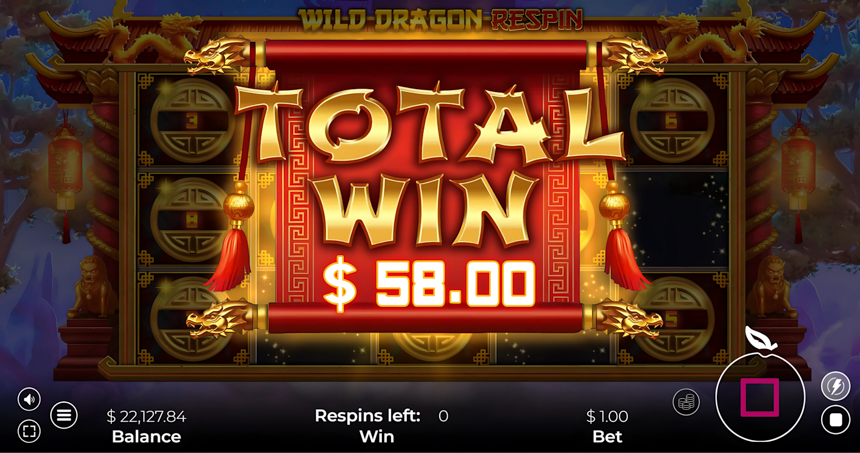Image resolution: width=860 pixels, height=453 pixels.
Task: Open the hamburger menu
Action: (x=64, y=415)
